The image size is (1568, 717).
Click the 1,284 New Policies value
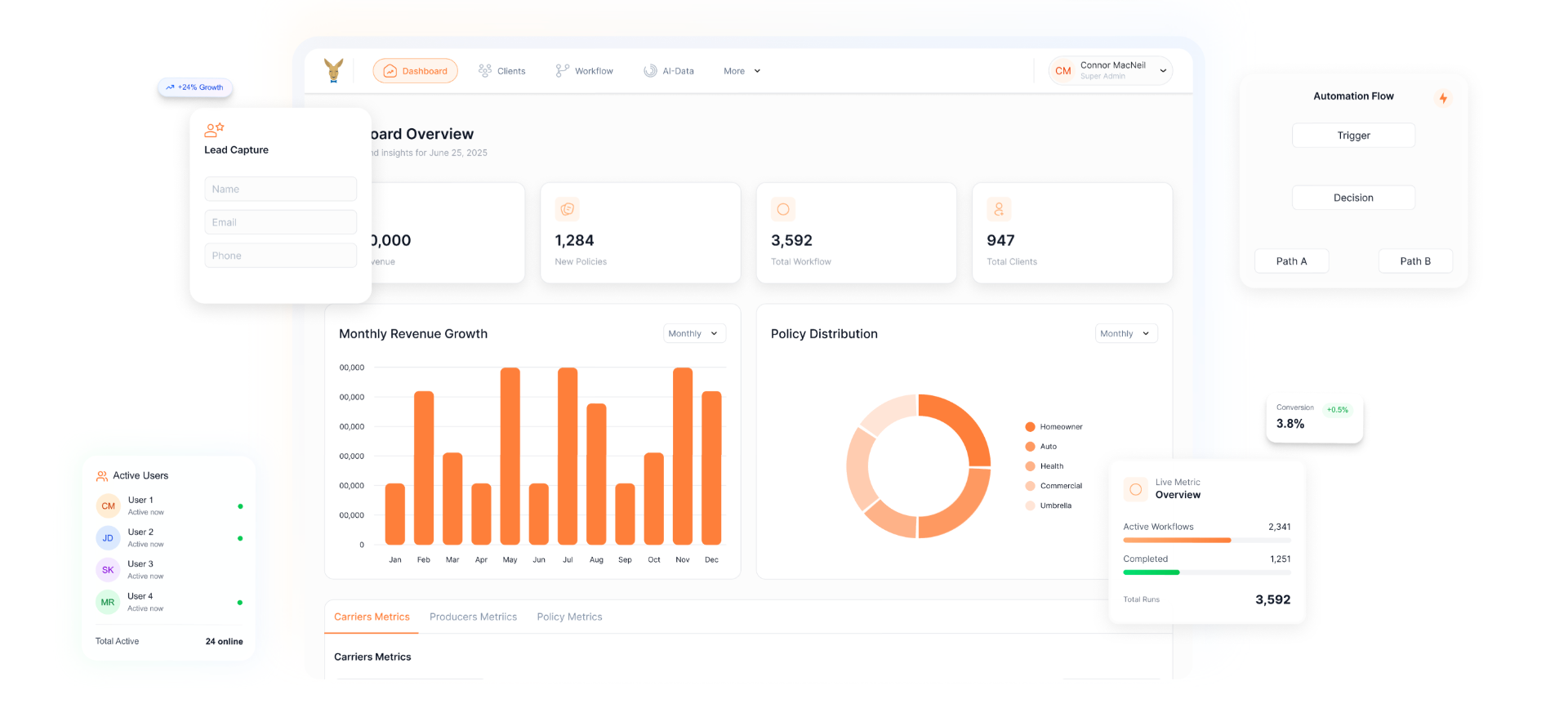tap(574, 240)
